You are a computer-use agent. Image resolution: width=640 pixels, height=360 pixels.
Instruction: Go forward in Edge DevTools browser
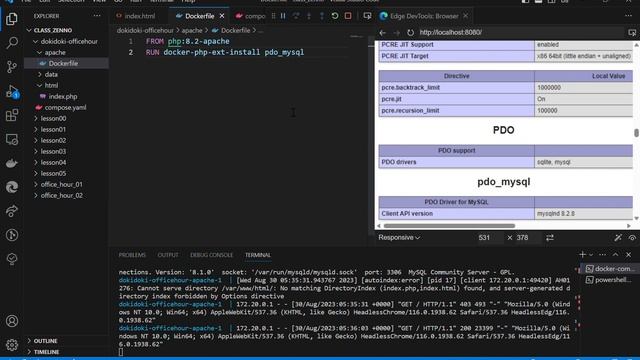(396, 32)
